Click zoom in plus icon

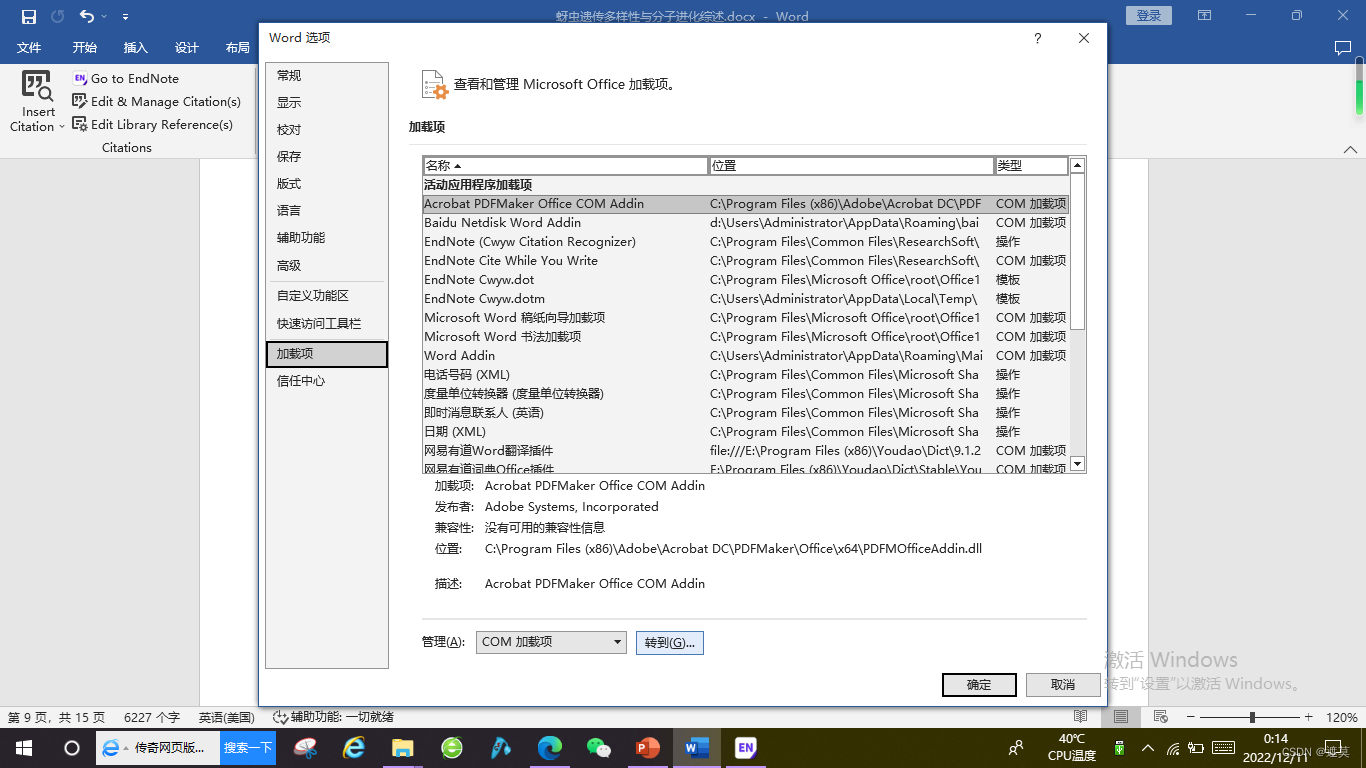coord(1308,717)
